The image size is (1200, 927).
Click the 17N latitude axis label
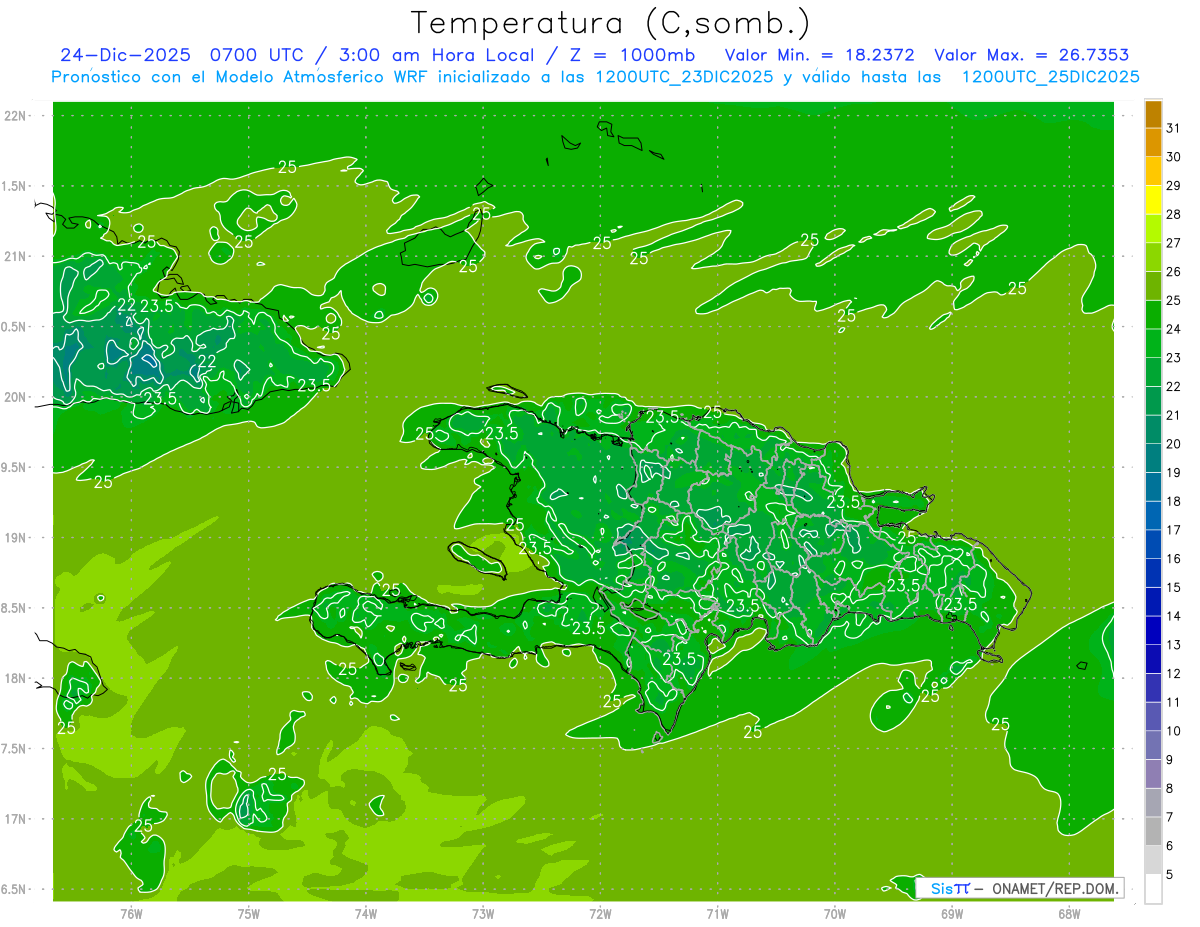(15, 819)
